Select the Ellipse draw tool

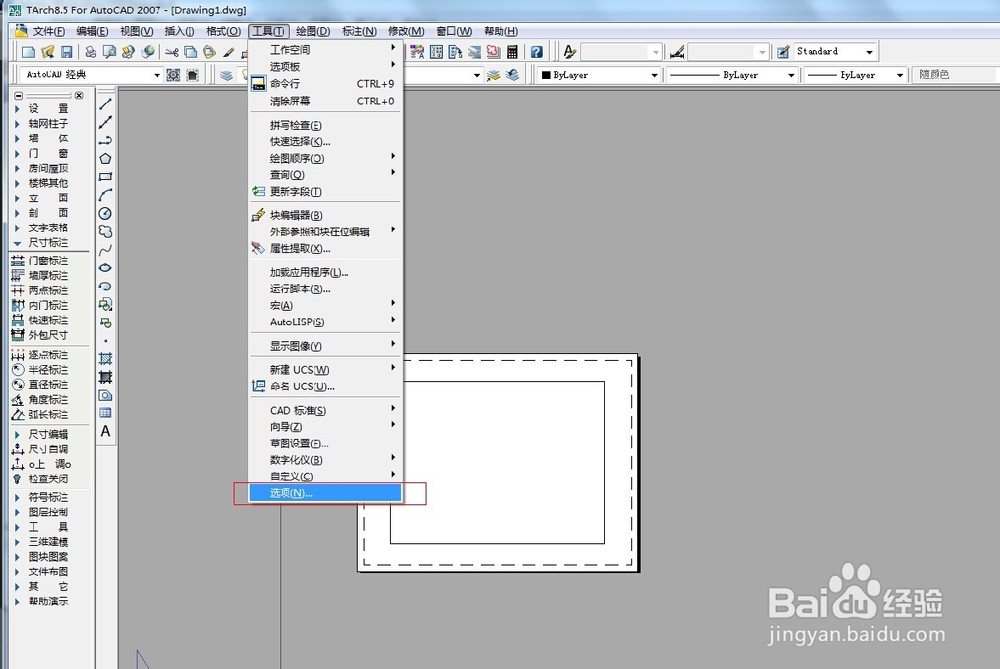(x=106, y=268)
